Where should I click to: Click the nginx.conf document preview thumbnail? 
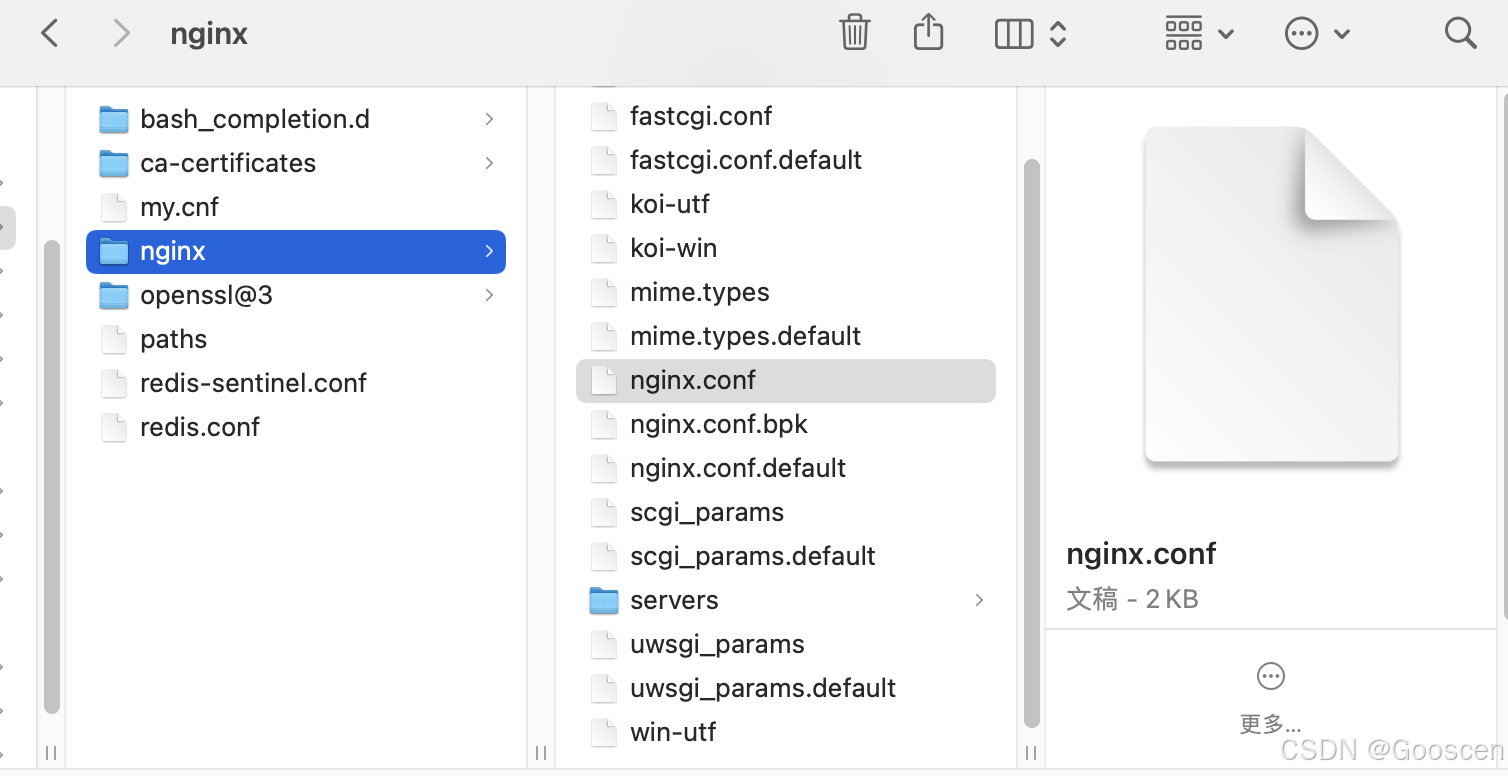1270,293
